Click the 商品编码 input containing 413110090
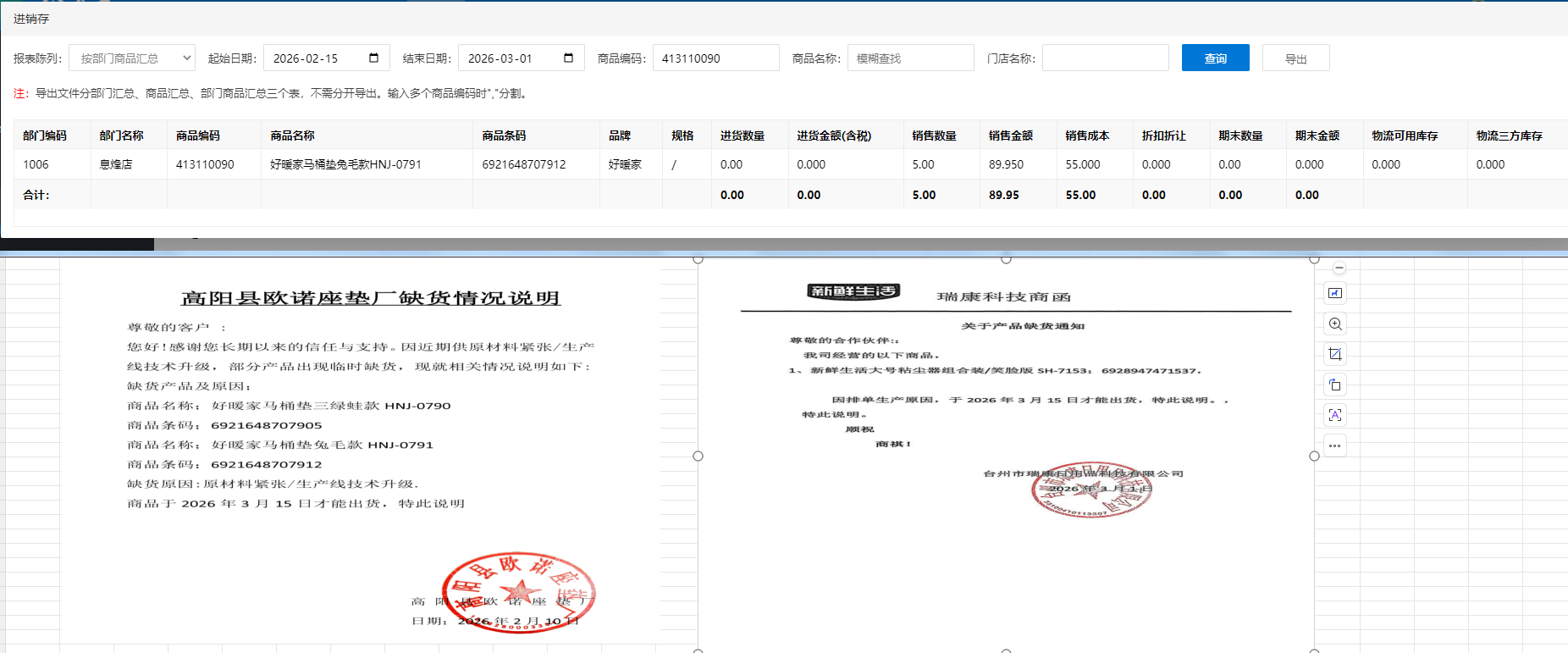 coord(715,58)
